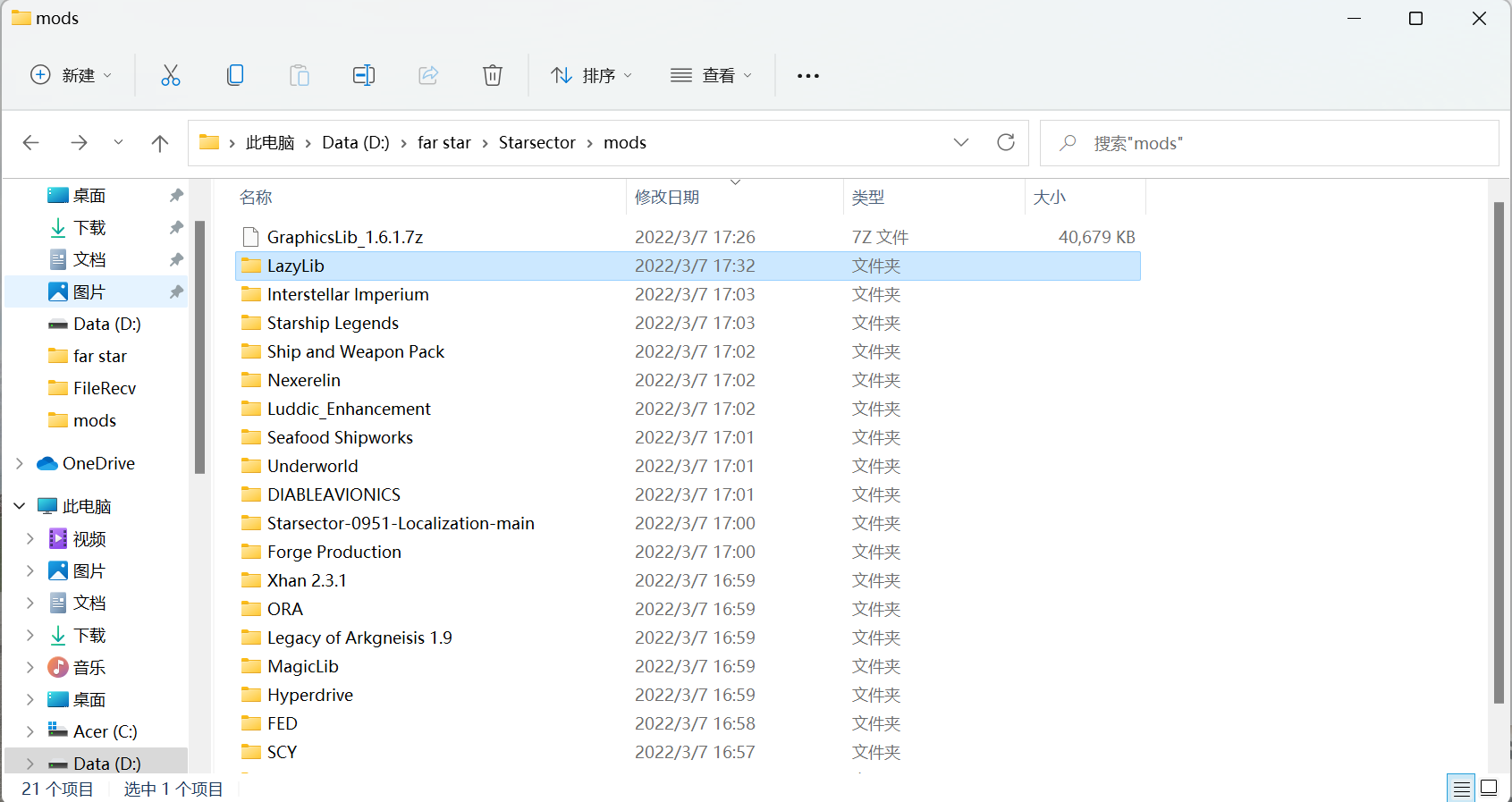Click the file list vertical scrollbar
1512x802 pixels.
(1499, 447)
